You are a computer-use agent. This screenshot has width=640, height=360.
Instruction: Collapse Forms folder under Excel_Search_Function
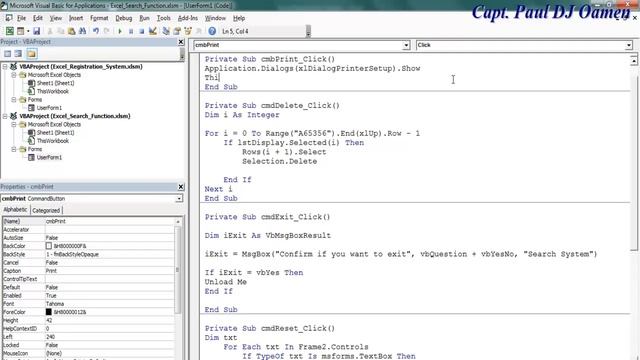coord(13,149)
